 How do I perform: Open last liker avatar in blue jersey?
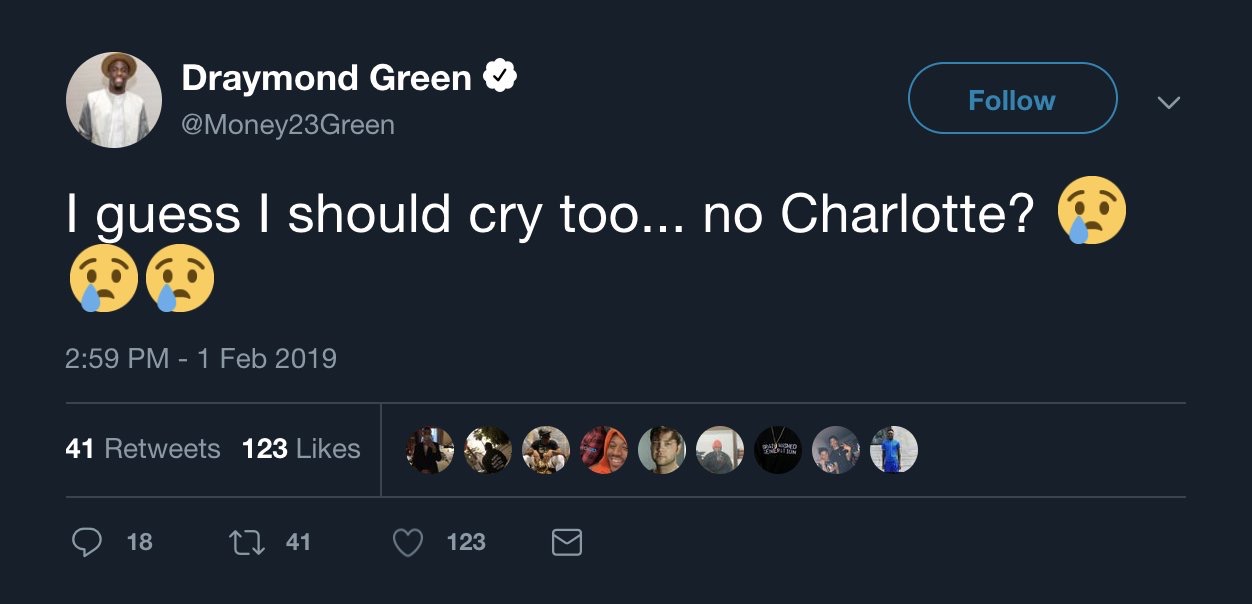pos(894,450)
